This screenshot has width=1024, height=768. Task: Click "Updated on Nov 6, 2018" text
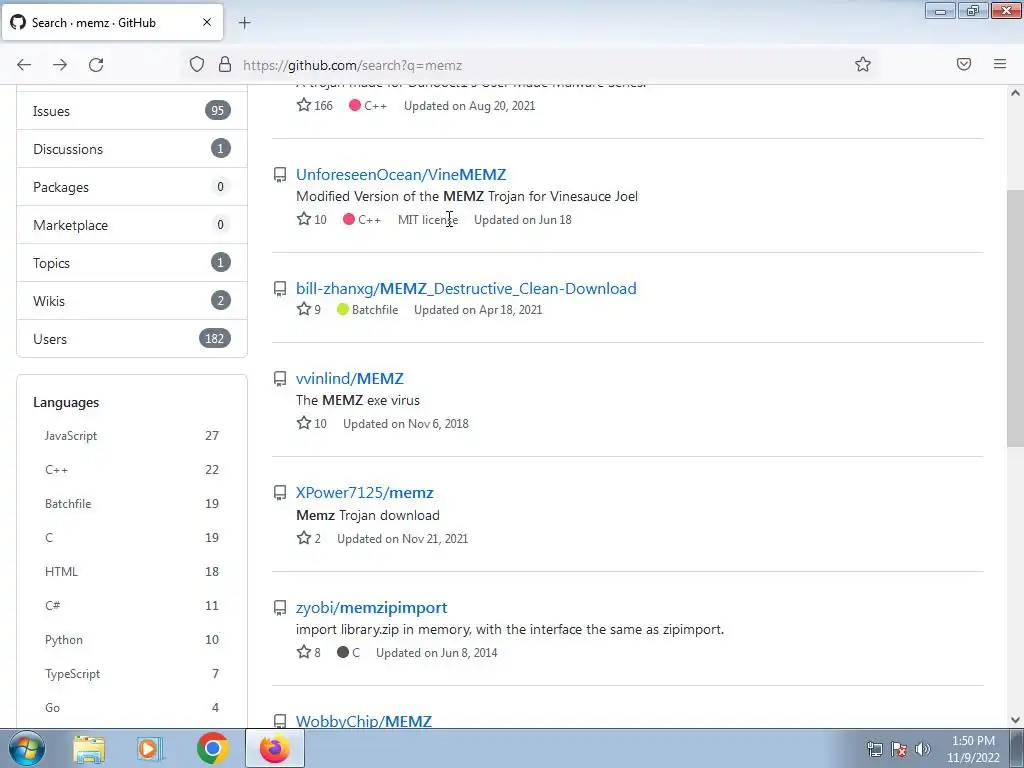point(406,424)
